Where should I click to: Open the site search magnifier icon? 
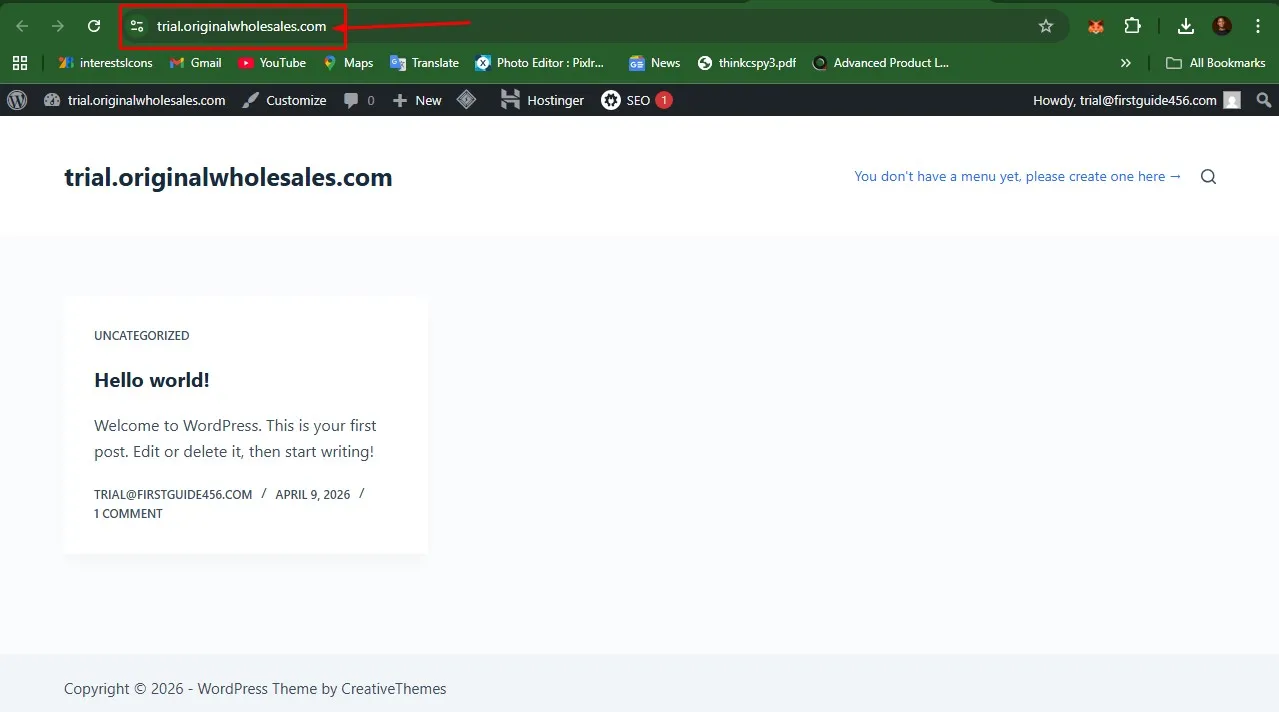[x=1208, y=177]
